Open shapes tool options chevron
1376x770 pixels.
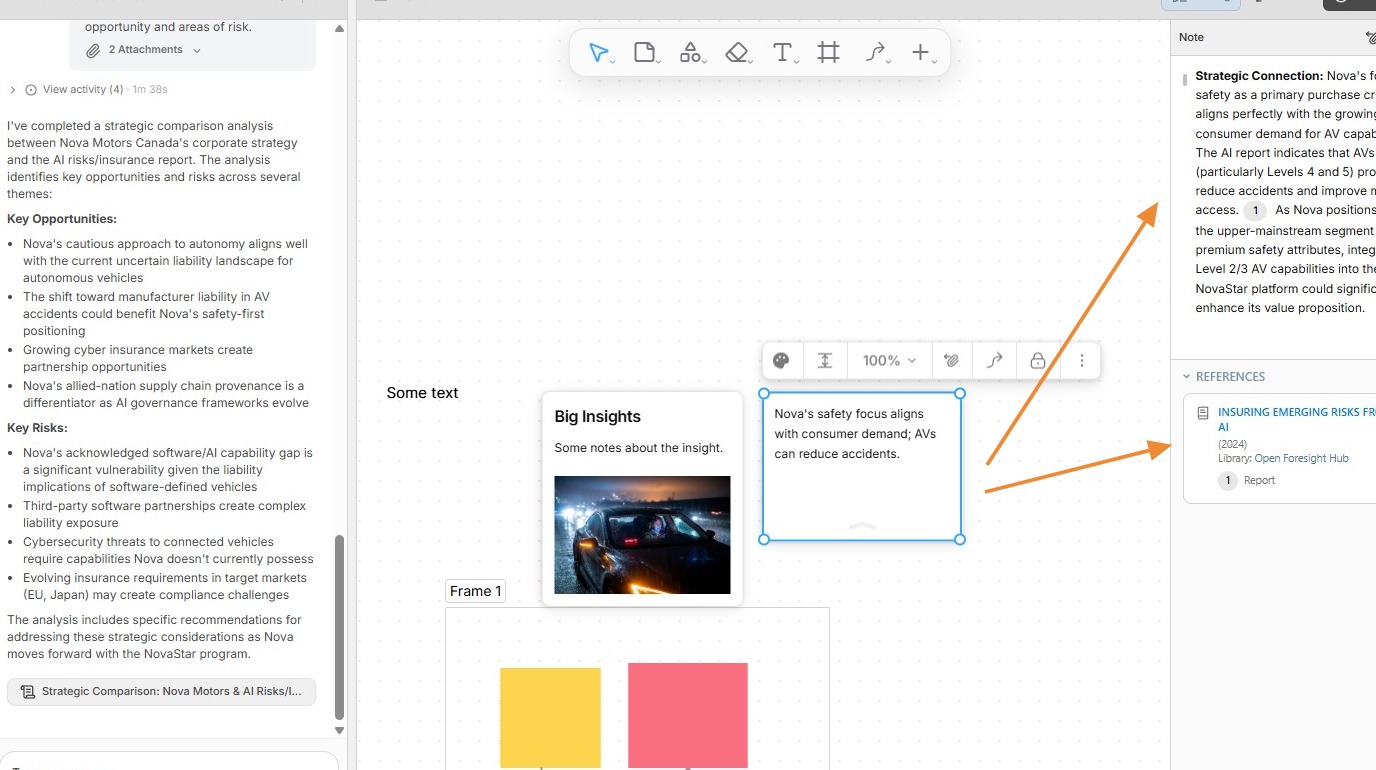click(703, 62)
